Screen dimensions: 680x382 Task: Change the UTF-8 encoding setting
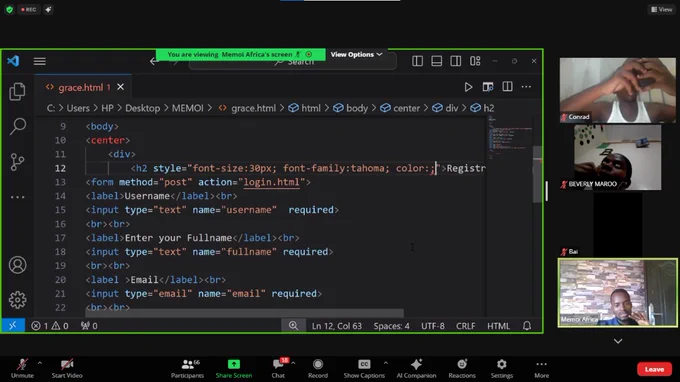point(433,326)
